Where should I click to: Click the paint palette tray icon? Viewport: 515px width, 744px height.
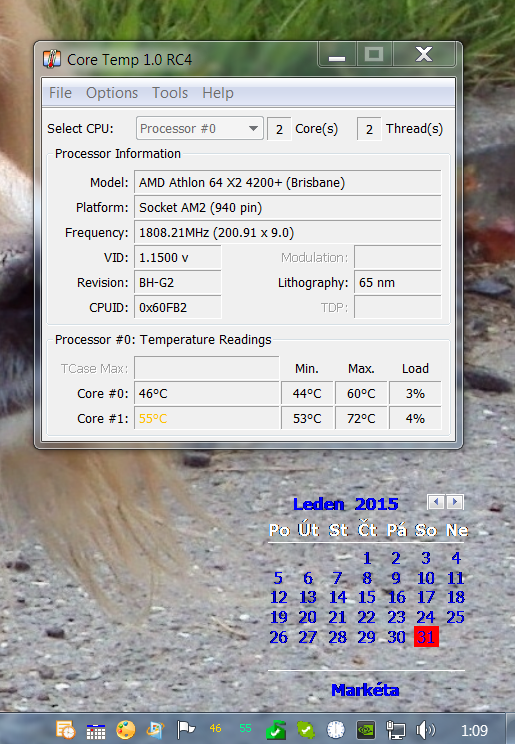(x=126, y=730)
